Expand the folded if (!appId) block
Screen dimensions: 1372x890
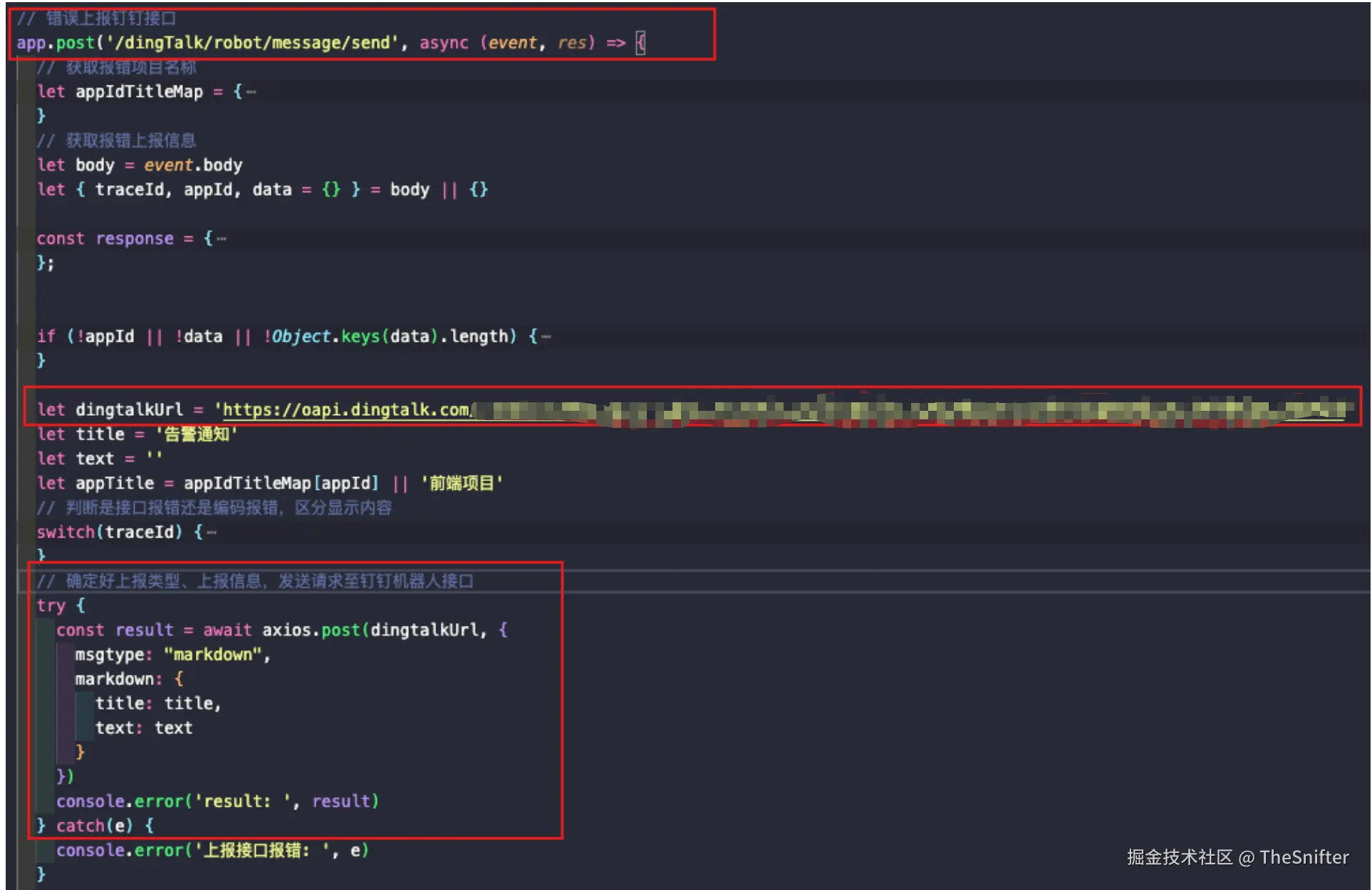(x=546, y=337)
